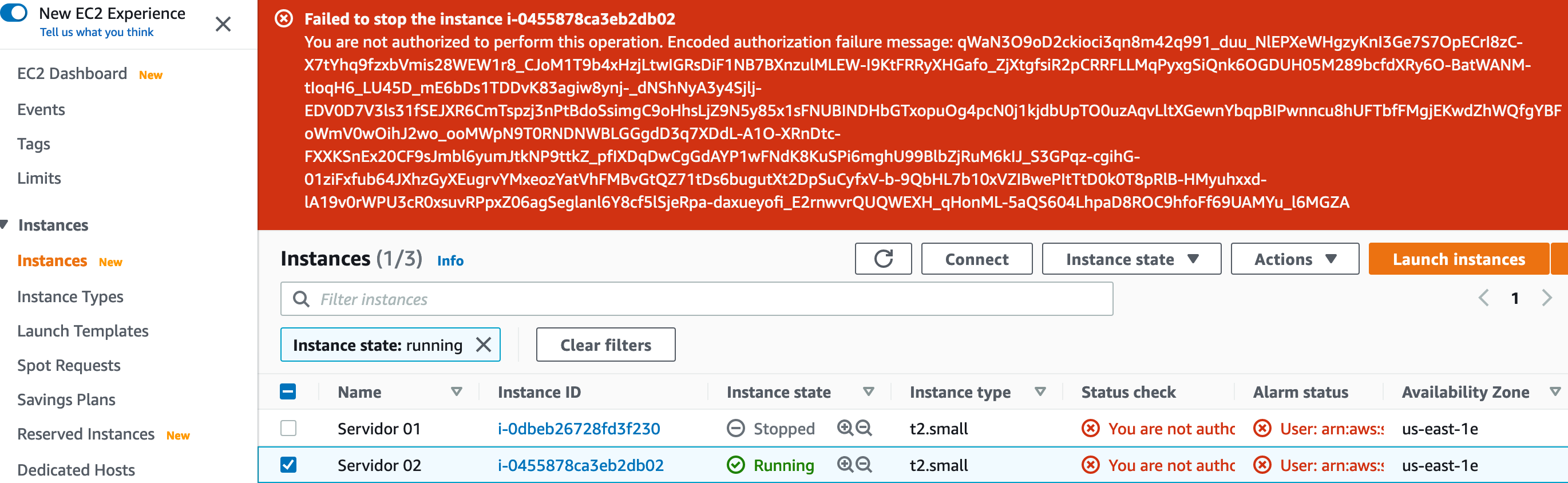The width and height of the screenshot is (1568, 483).
Task: Click status check error icon for Servidor 01
Action: coord(1090,429)
